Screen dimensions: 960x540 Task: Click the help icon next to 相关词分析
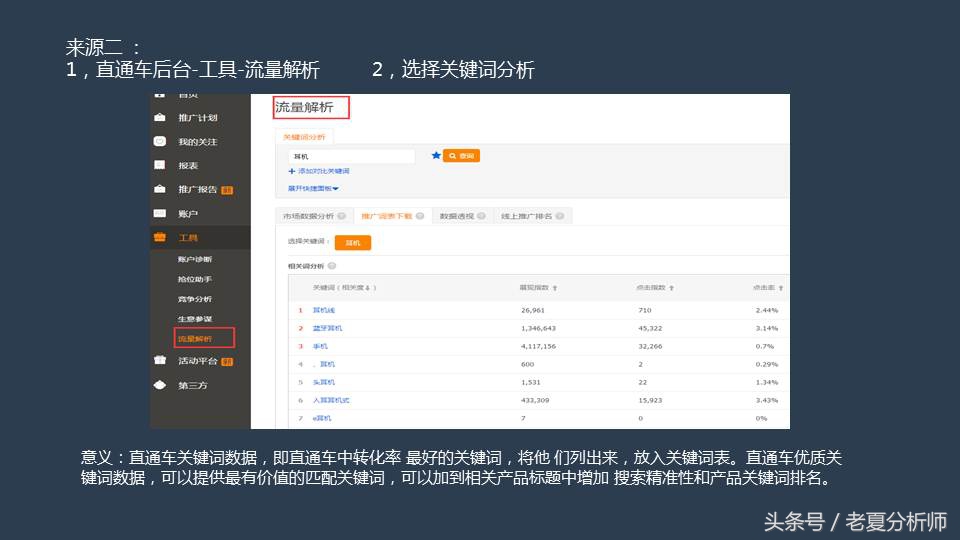pos(332,266)
